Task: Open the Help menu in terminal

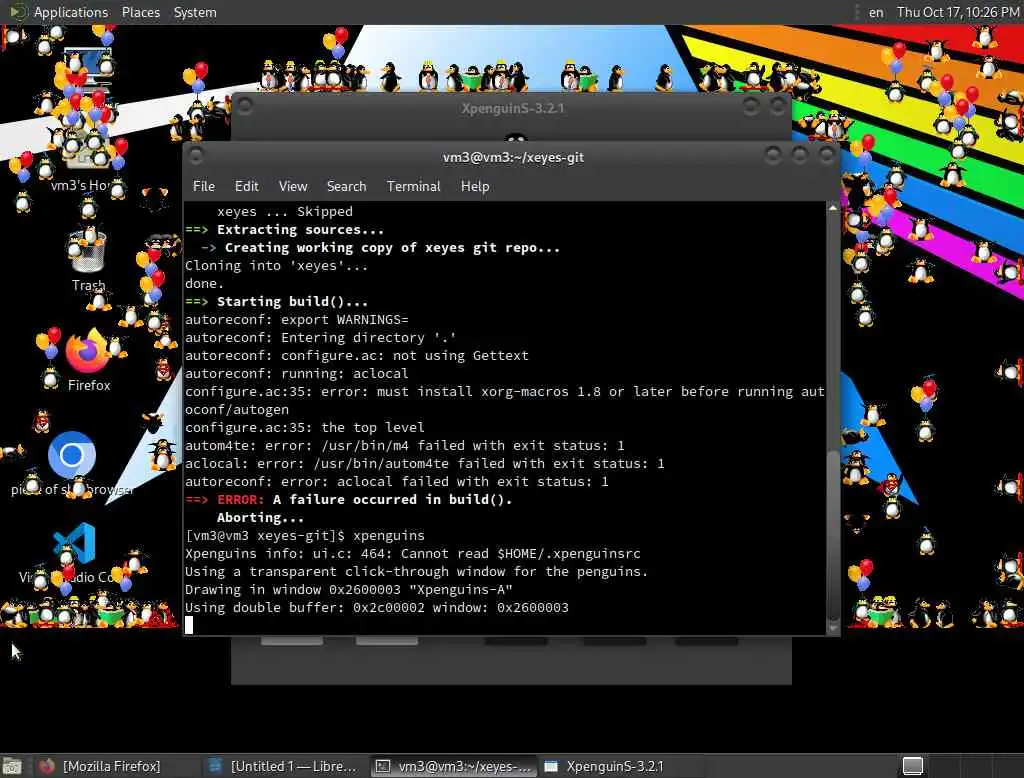Action: 475,186
